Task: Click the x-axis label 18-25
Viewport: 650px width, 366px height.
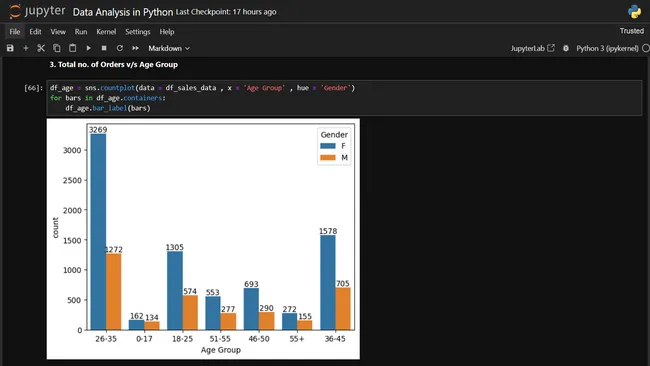Action: [182, 339]
